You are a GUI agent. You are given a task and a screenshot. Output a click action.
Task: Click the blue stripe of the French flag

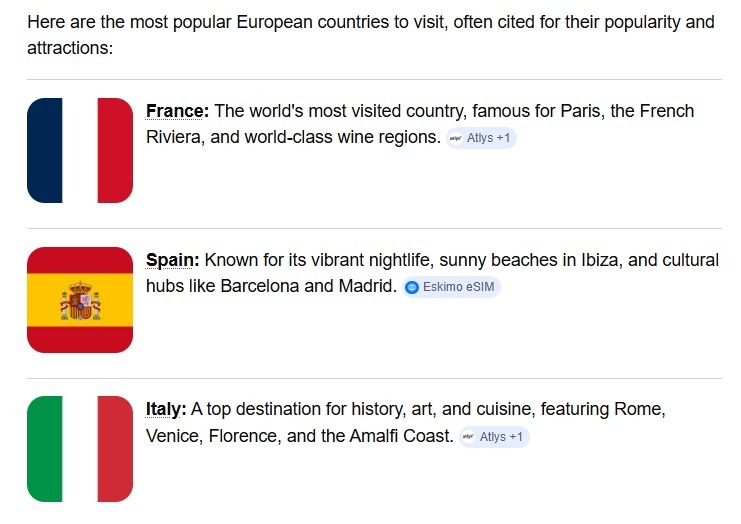pos(44,150)
